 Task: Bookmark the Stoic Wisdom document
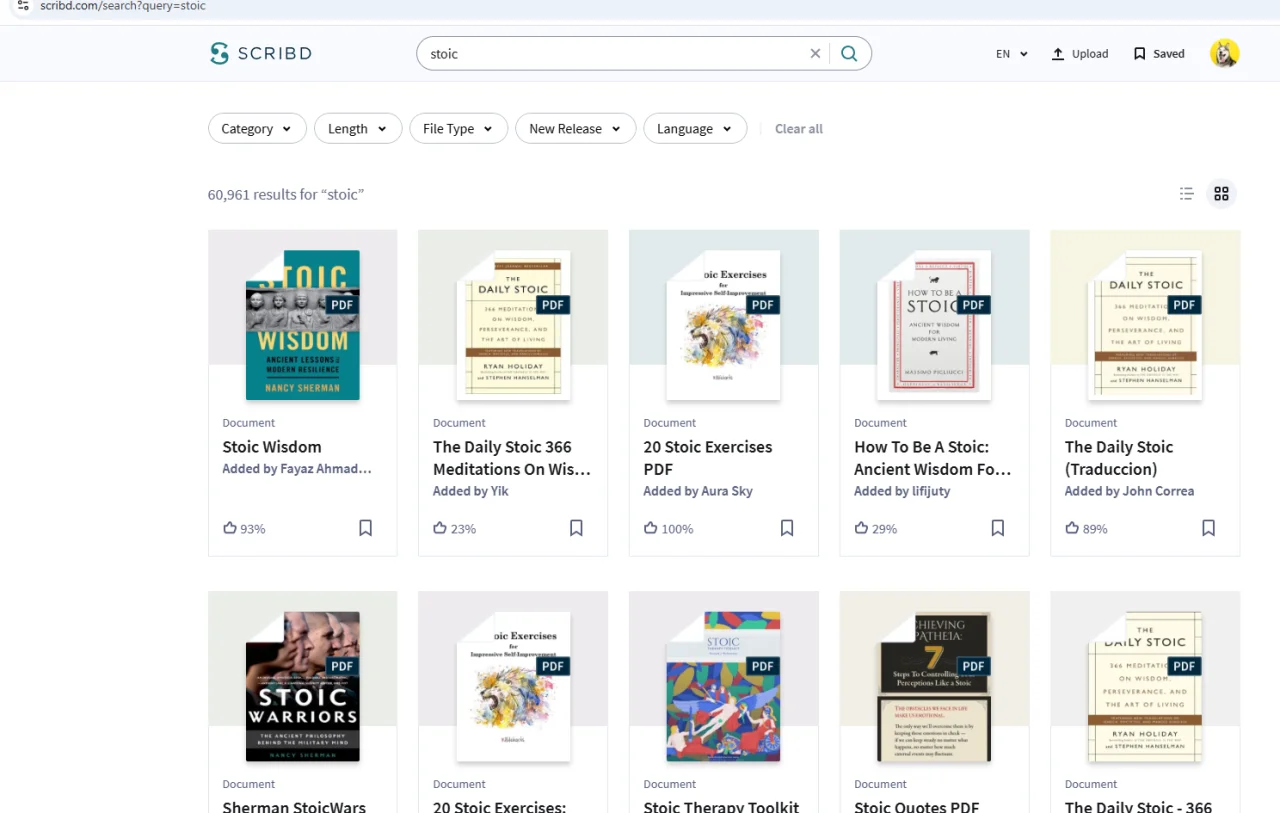point(366,528)
